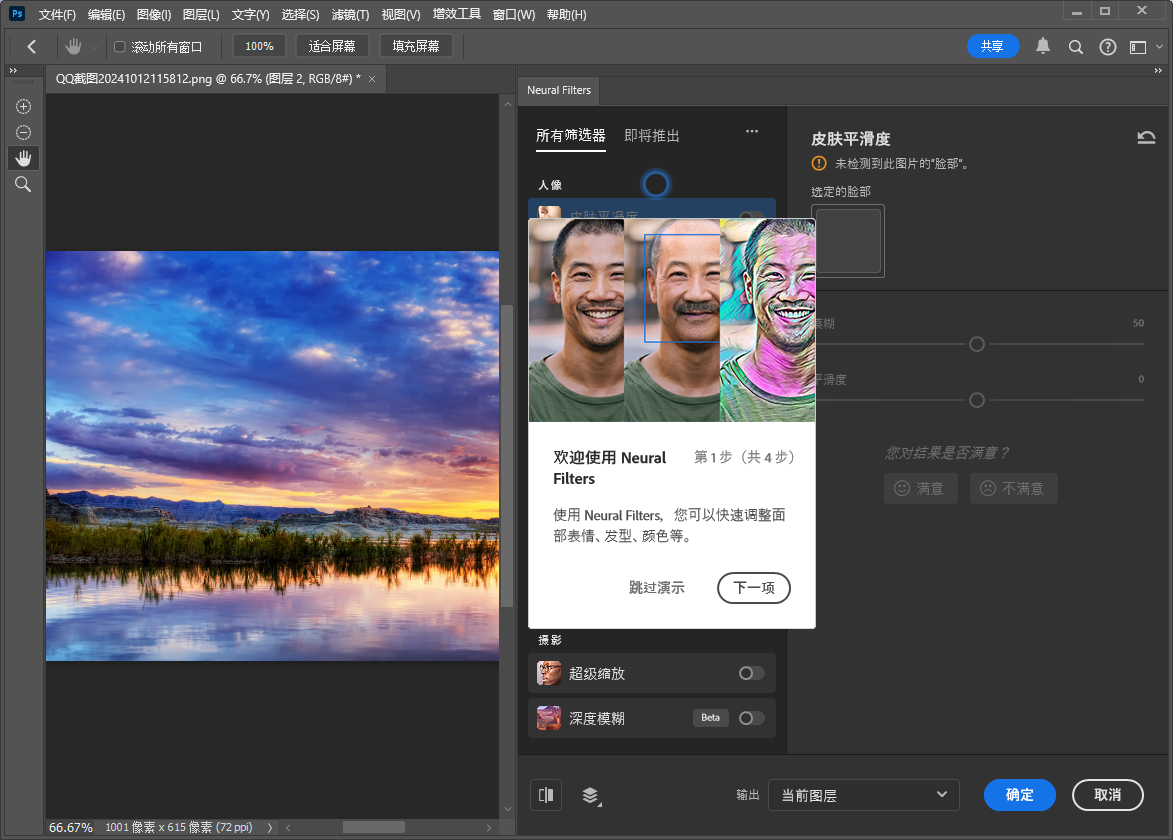This screenshot has width=1173, height=840.
Task: Click the 适合屏幕 option in the options bar
Action: (332, 45)
